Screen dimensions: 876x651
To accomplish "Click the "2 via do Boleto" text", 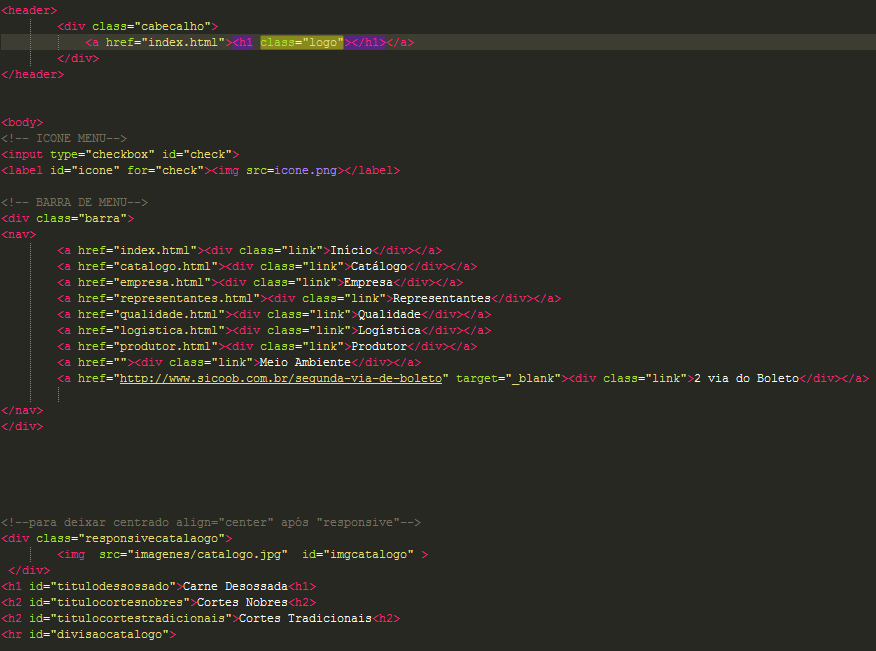I will click(746, 378).
